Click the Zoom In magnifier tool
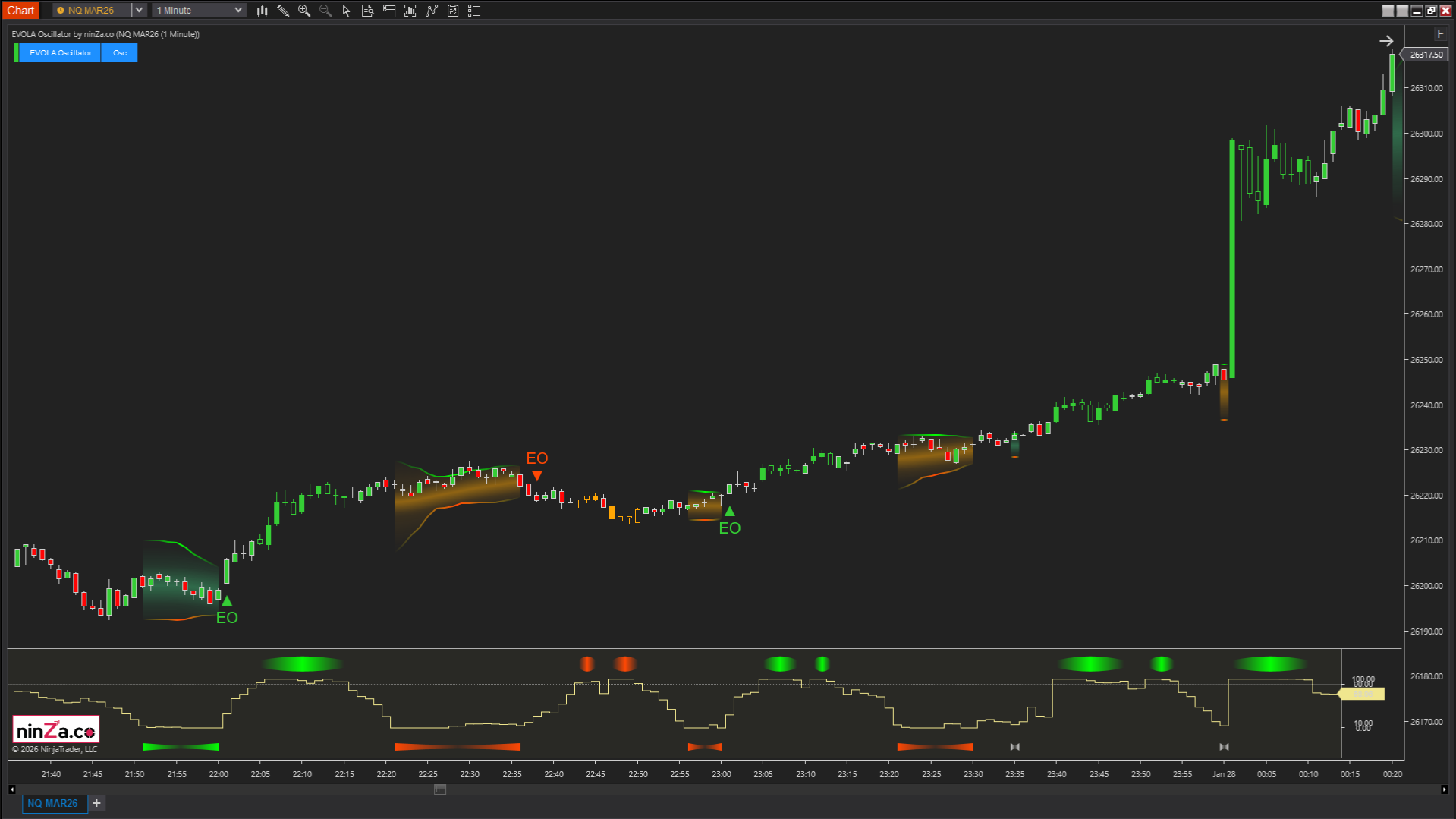Screen dimensions: 1456x819 click(304, 11)
